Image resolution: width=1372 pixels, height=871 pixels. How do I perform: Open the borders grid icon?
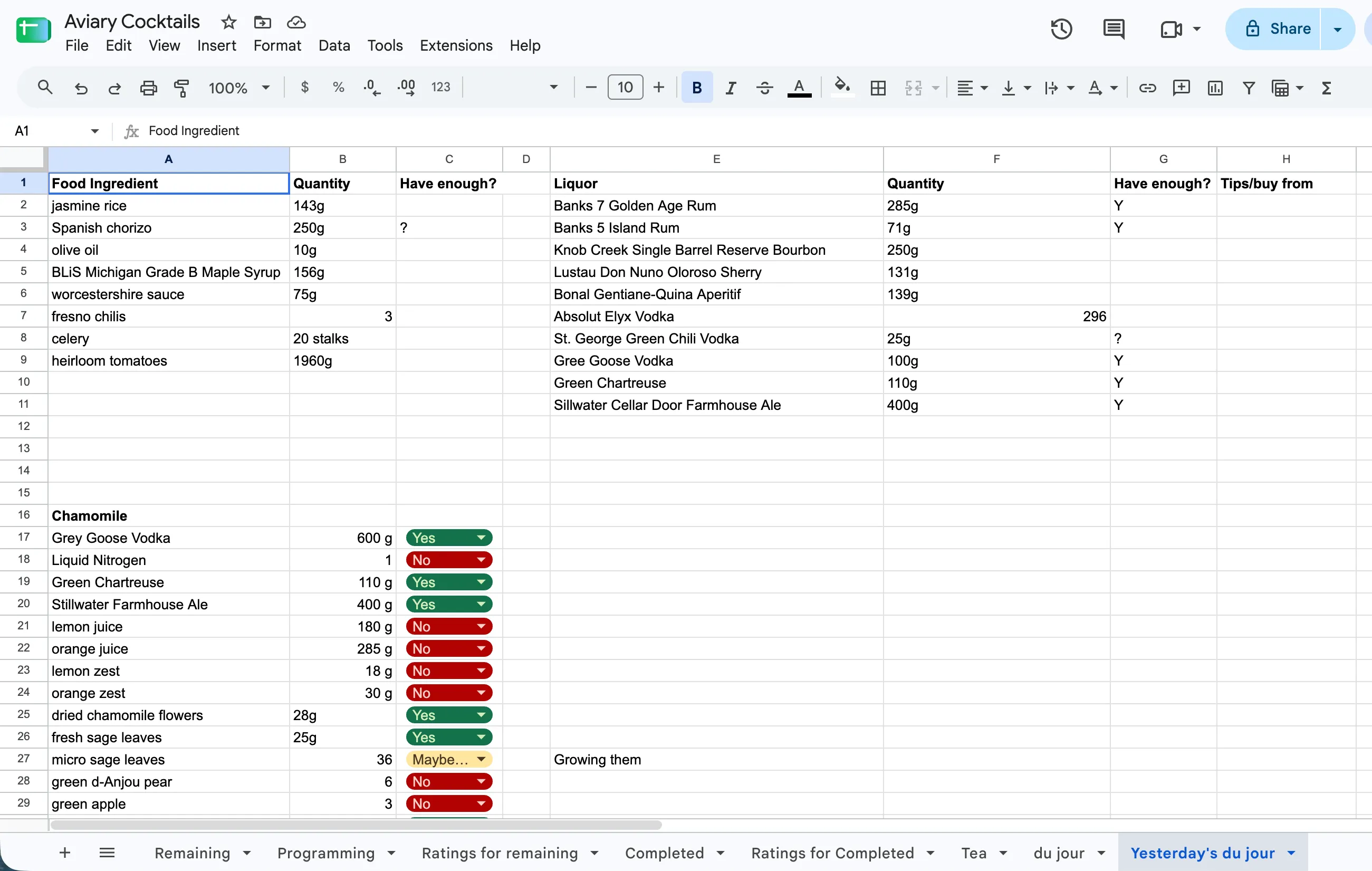[x=878, y=88]
